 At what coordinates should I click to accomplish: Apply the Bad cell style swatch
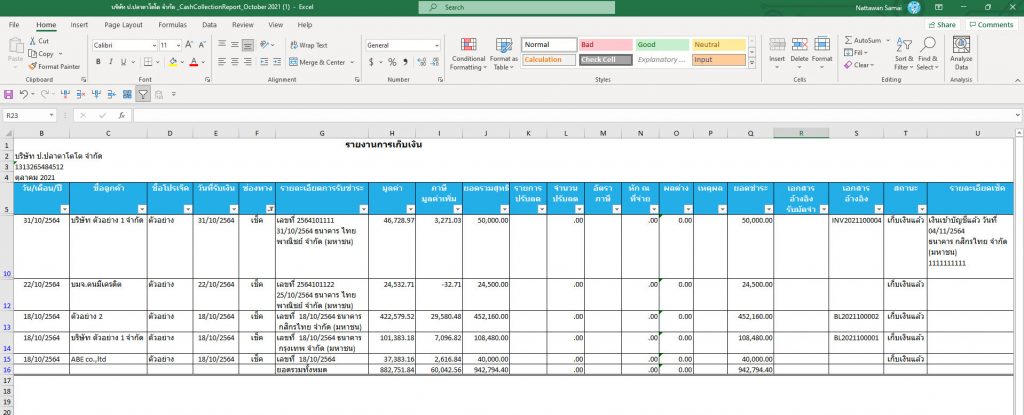(x=604, y=45)
